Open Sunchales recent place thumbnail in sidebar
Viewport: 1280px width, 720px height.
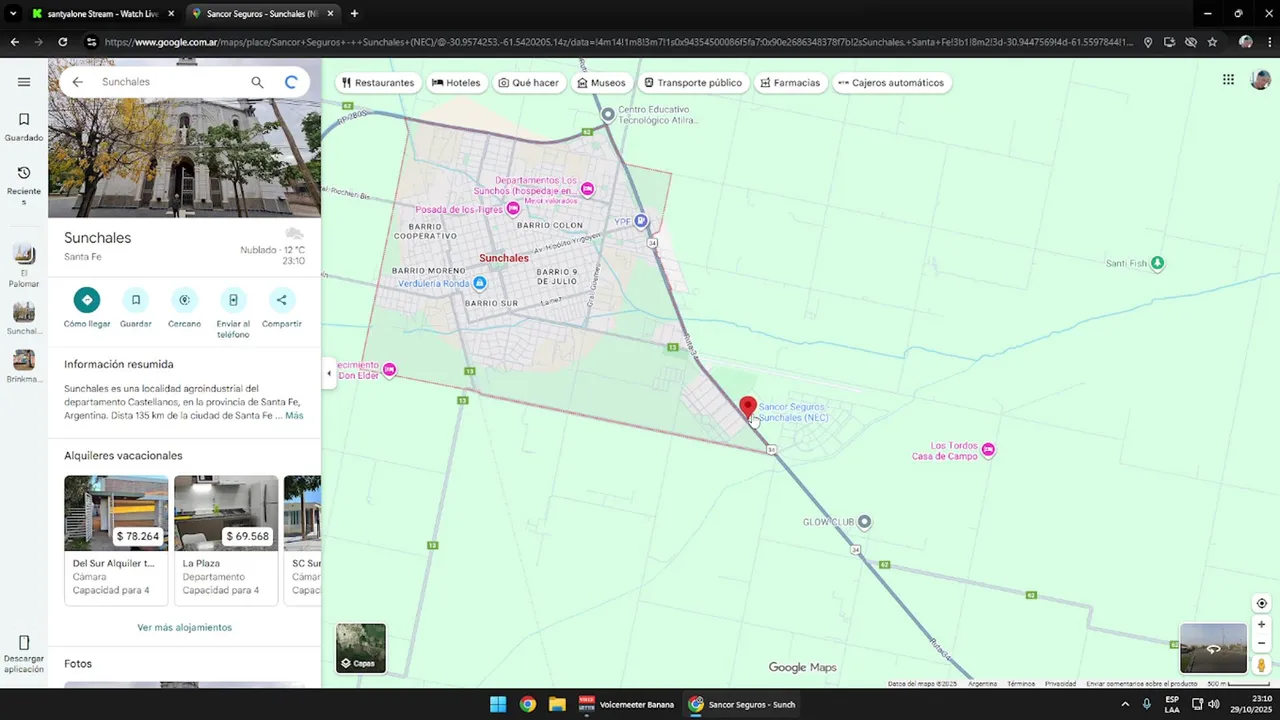point(24,318)
